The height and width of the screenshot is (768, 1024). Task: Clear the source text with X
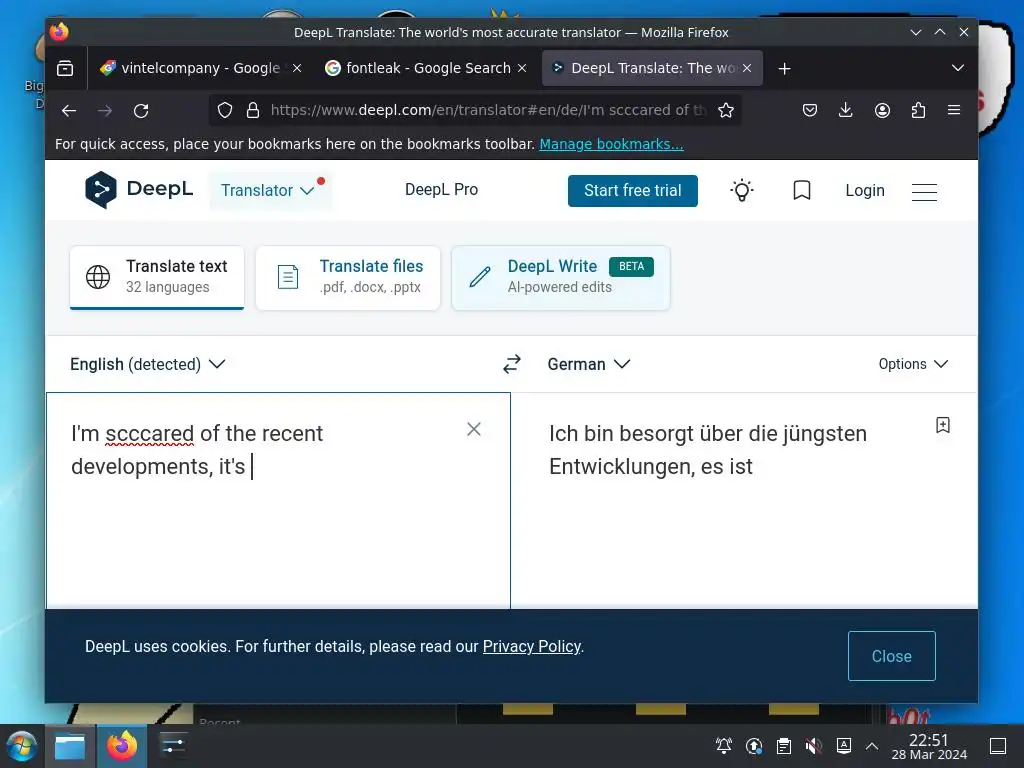[474, 429]
